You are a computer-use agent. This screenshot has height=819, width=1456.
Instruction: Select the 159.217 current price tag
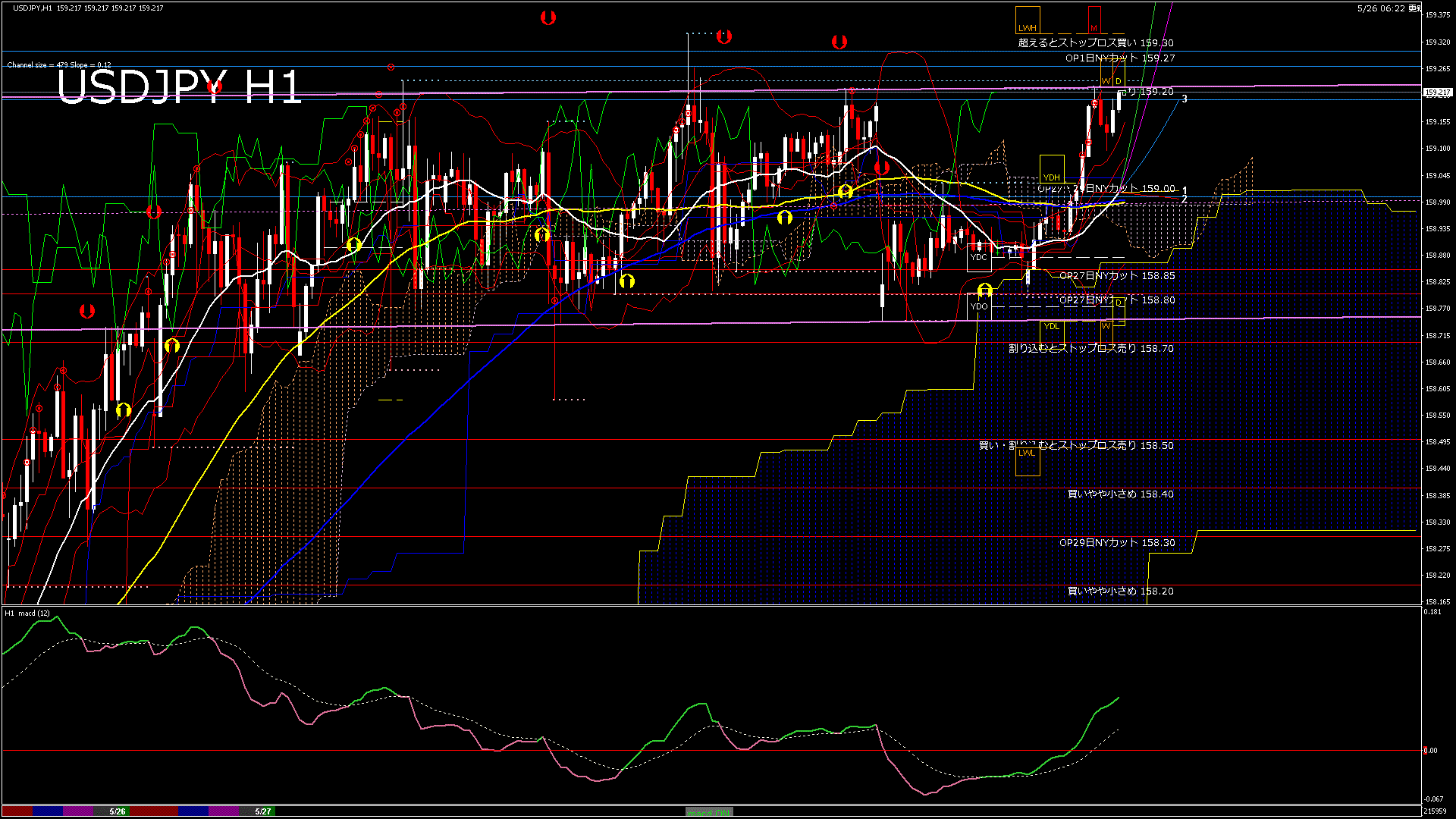coord(1437,93)
